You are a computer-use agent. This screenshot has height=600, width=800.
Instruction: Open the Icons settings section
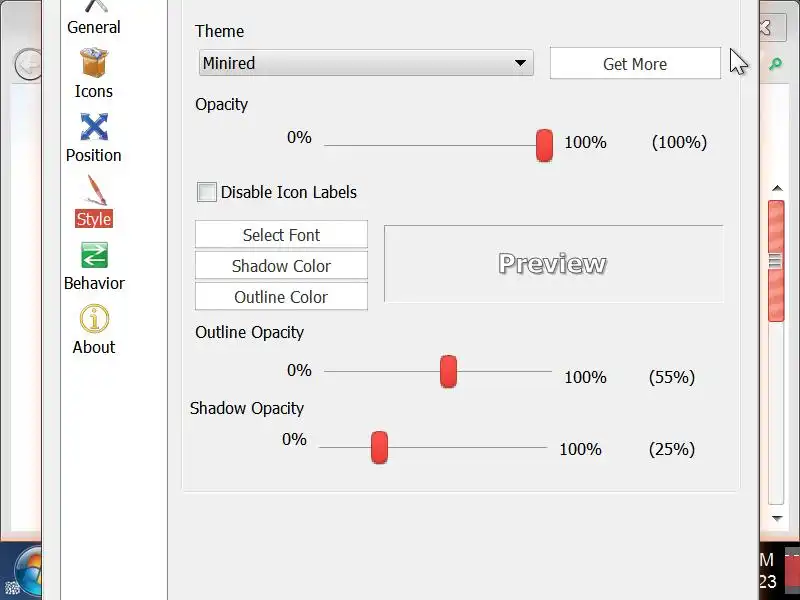click(94, 73)
